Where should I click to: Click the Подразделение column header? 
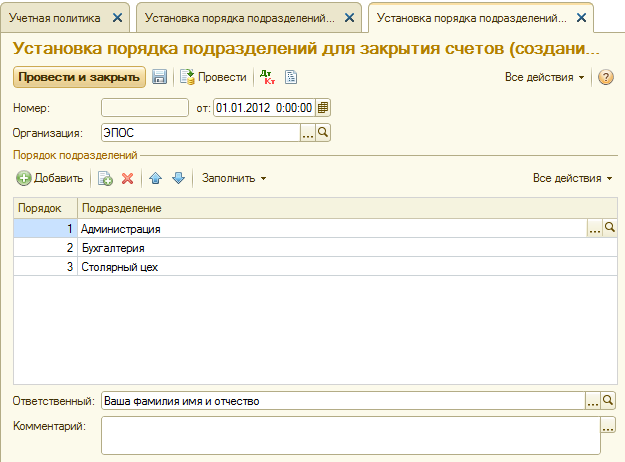[347, 208]
